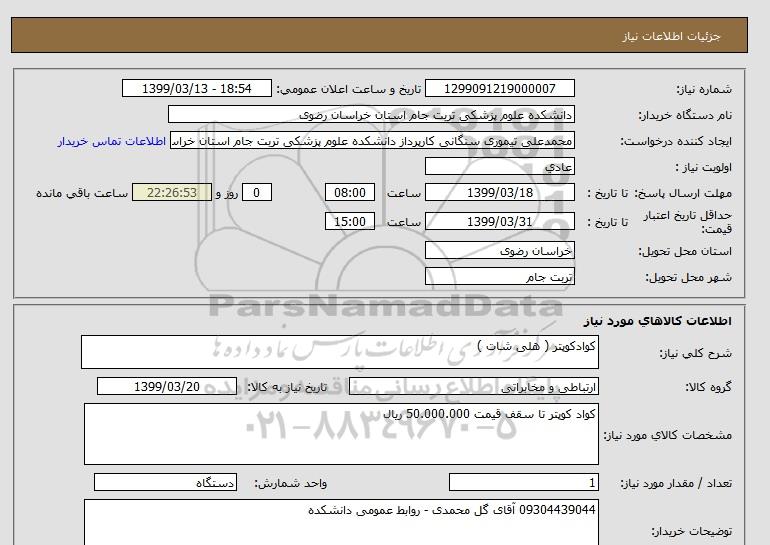
Task: Click the توضیحات خریدار label
Action: tap(691, 531)
